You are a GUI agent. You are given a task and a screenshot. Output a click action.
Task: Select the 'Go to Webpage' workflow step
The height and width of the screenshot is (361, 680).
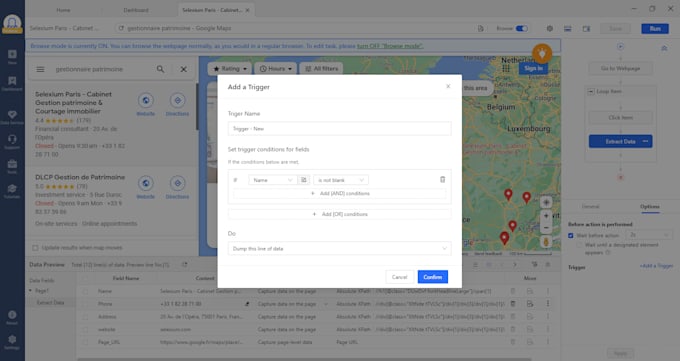[x=620, y=68]
